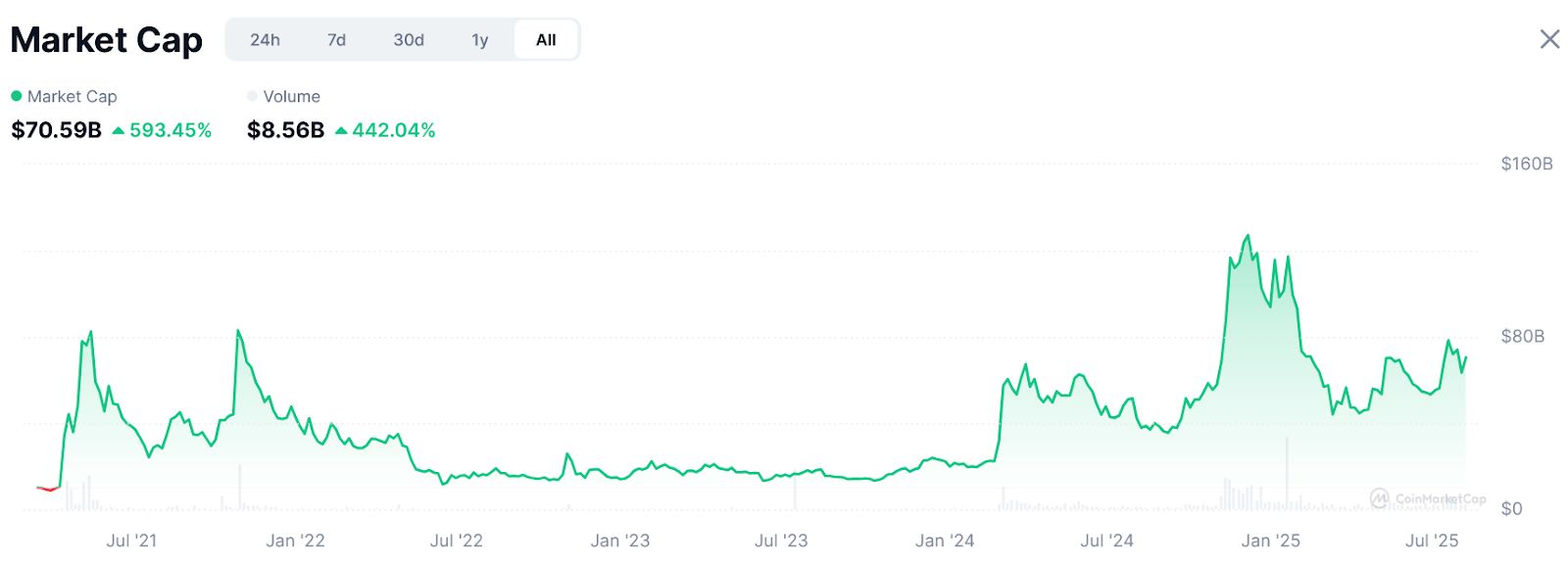The width and height of the screenshot is (1568, 564).
Task: Click the Market Cap heading title
Action: tap(106, 40)
